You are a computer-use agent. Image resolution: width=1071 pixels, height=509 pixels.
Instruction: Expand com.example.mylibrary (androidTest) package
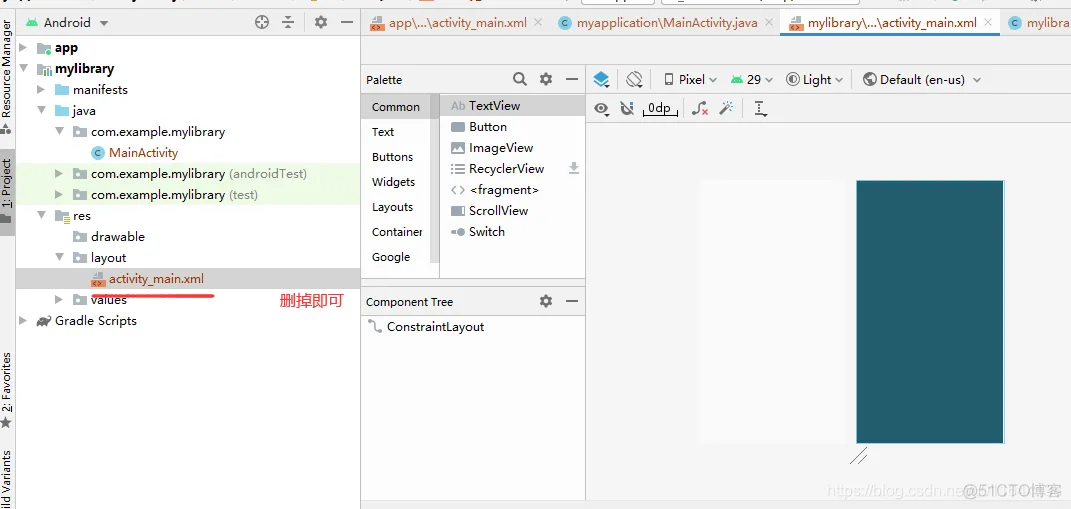point(59,174)
